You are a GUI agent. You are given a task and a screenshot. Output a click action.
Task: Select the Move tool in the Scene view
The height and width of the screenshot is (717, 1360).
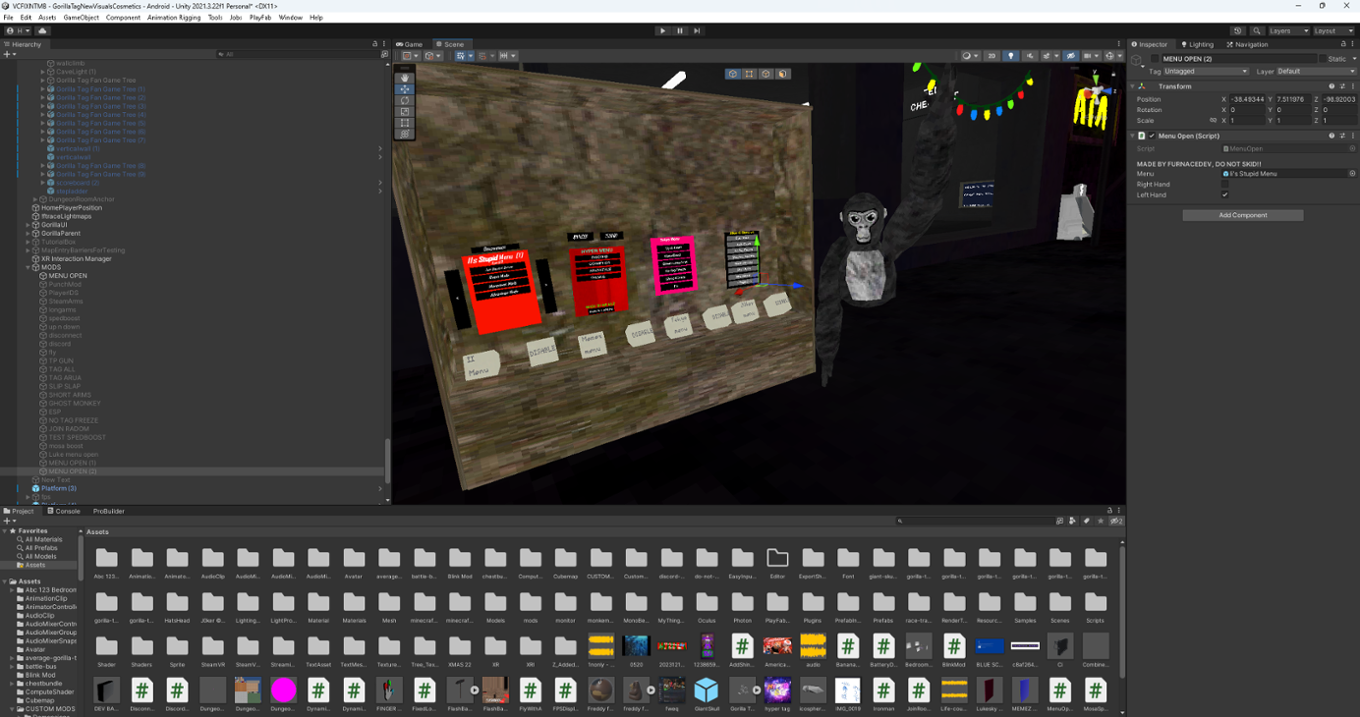405,89
